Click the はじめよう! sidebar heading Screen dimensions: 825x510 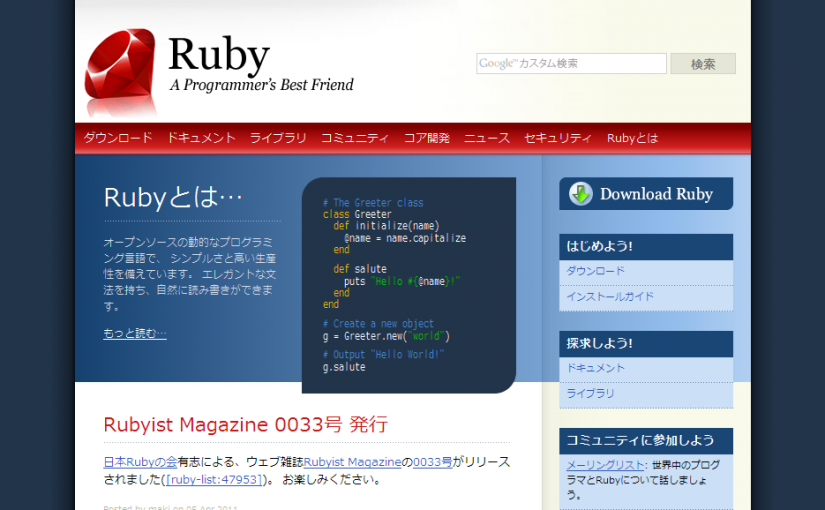[x=599, y=246]
